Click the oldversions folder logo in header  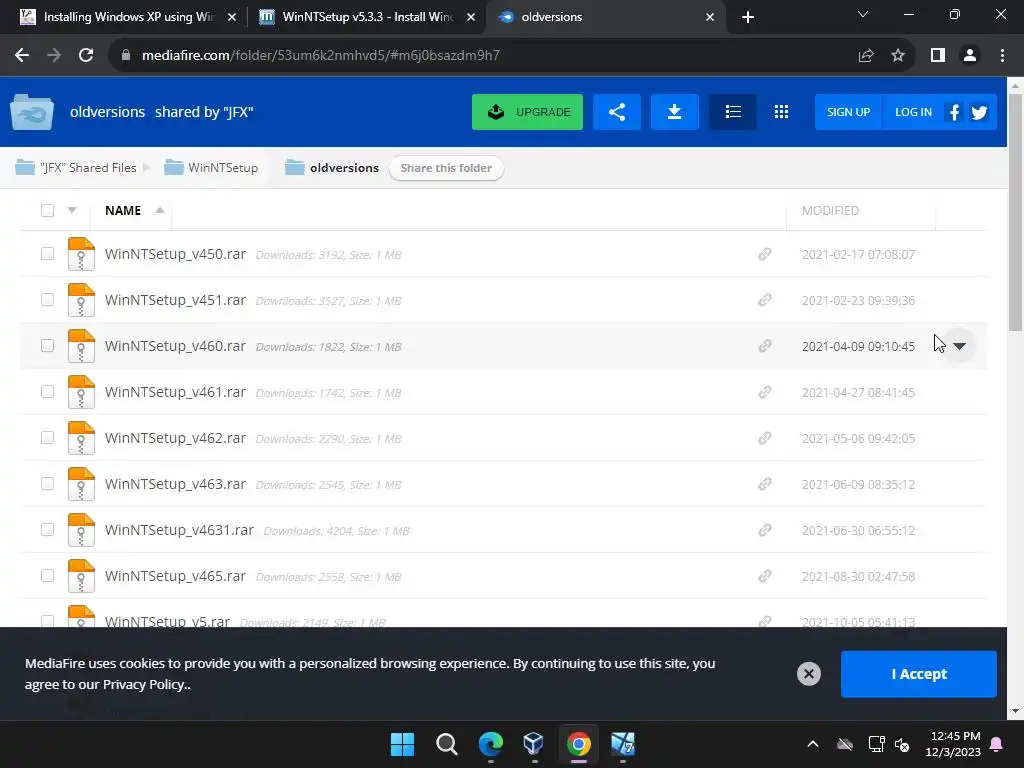(x=32, y=112)
